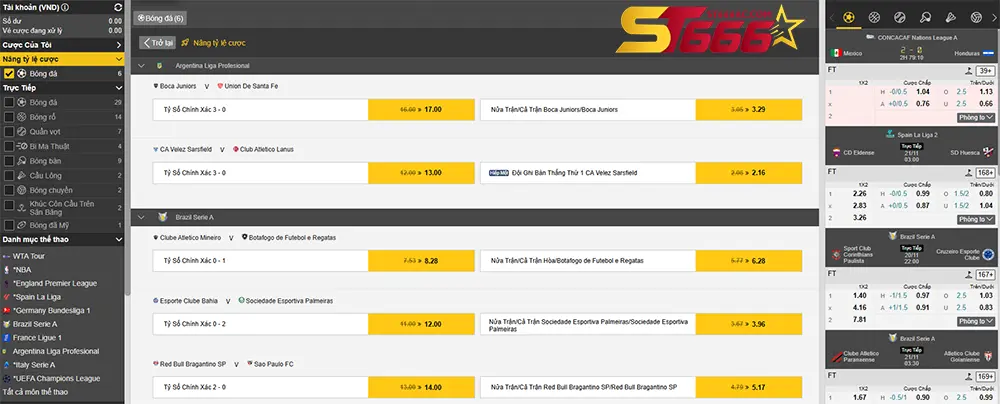Click the Trở lại back button
Screen dimensions: 1000x404
click(158, 43)
